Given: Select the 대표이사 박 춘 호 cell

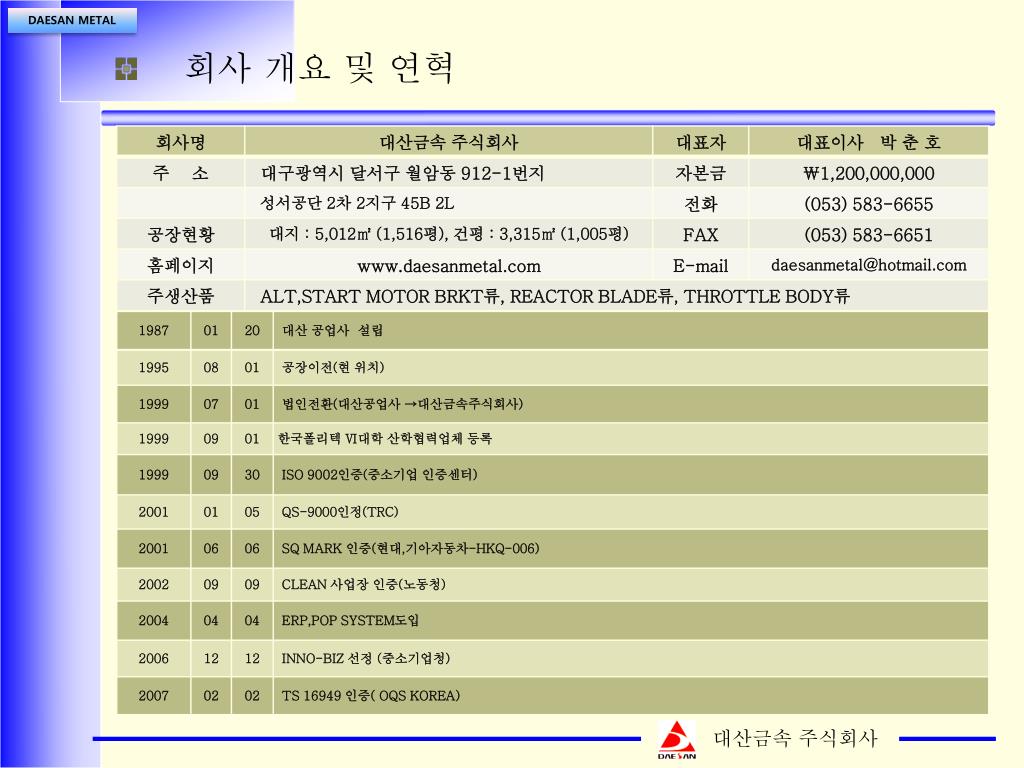Looking at the screenshot, I should pyautogui.click(x=869, y=142).
